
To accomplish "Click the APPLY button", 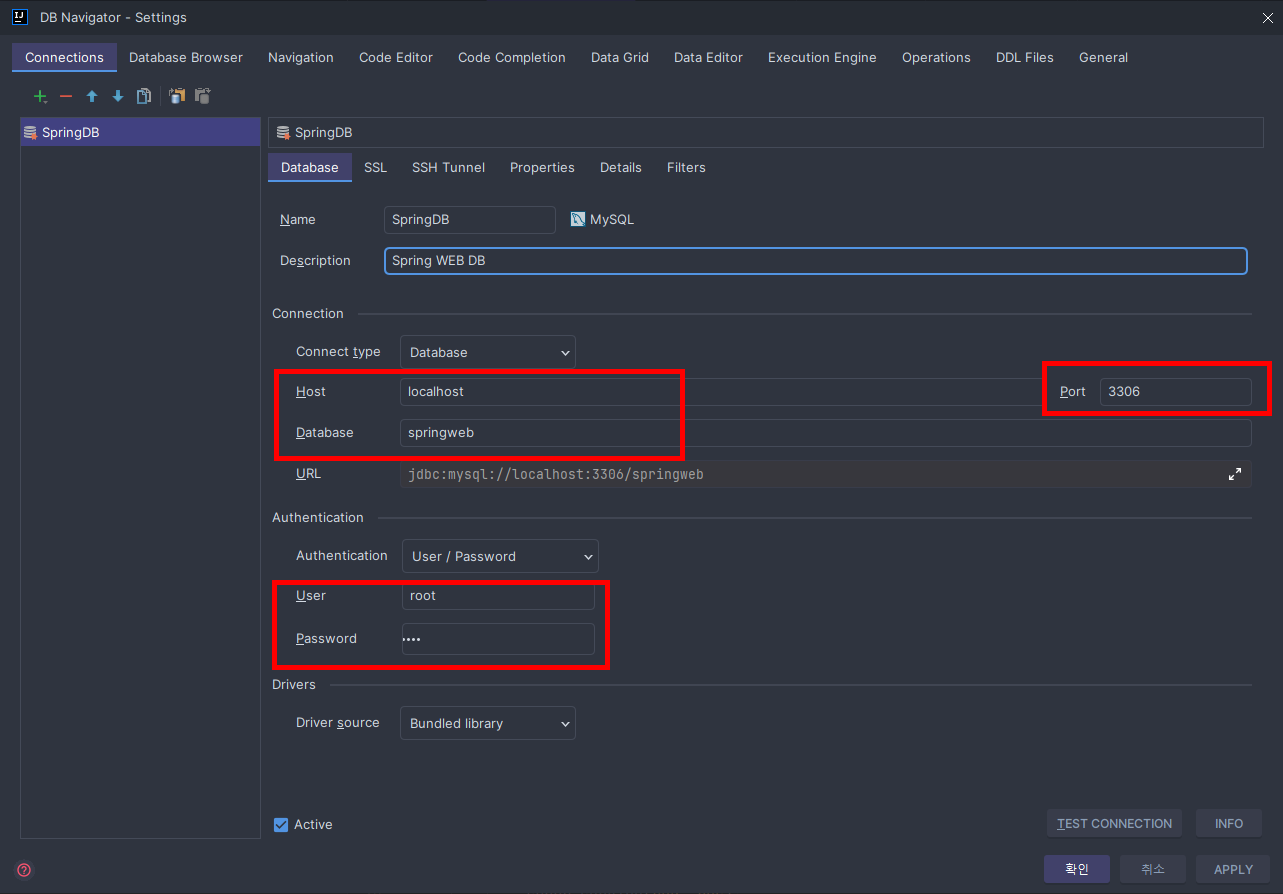I will (x=1233, y=869).
